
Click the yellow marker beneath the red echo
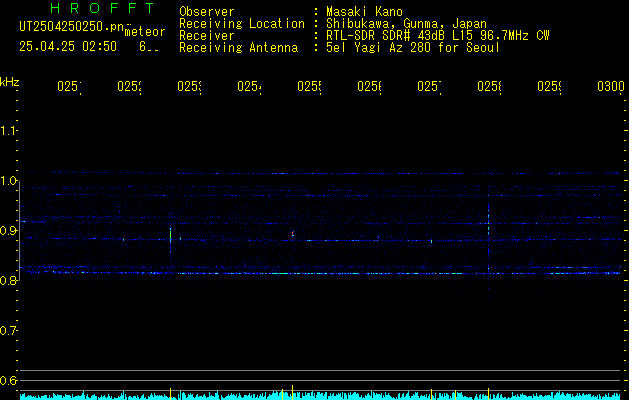(x=292, y=392)
